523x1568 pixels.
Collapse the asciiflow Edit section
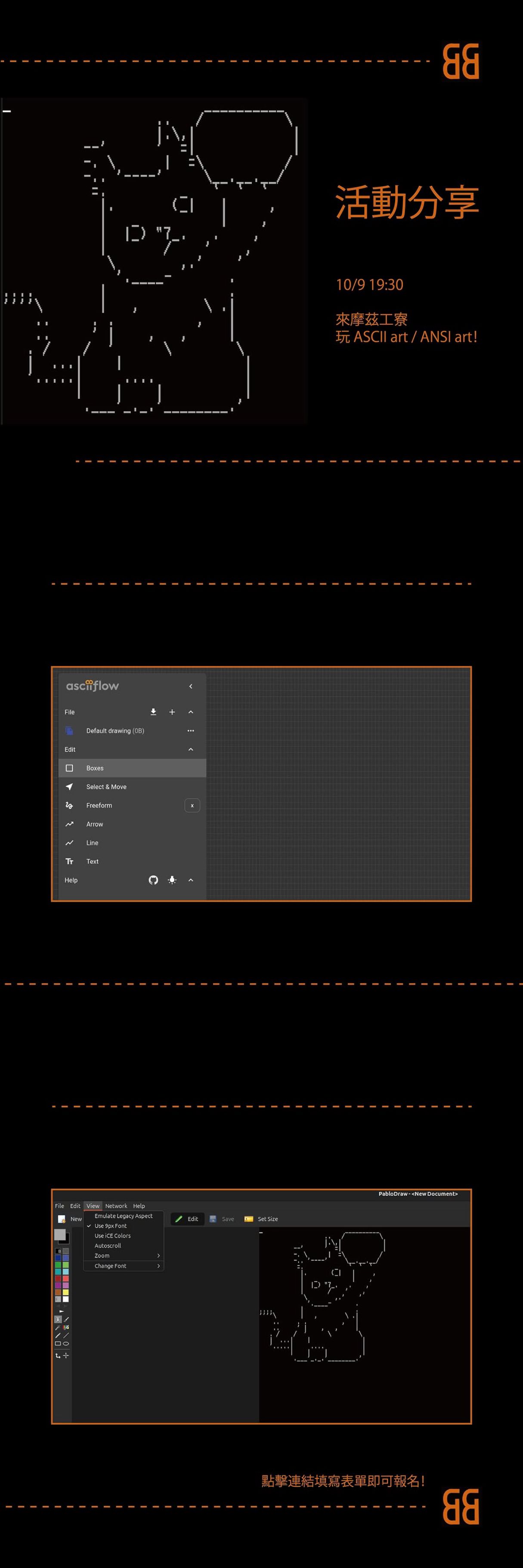(191, 749)
